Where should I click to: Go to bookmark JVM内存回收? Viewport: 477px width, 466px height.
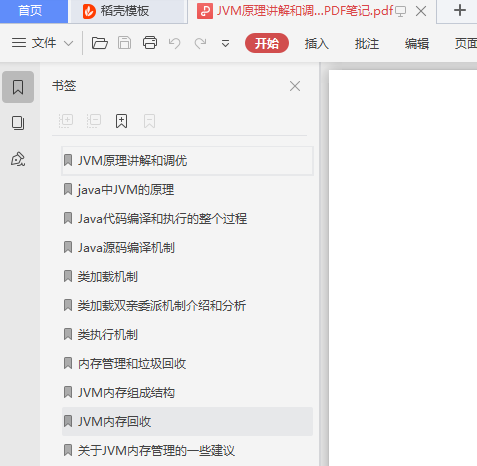187,422
